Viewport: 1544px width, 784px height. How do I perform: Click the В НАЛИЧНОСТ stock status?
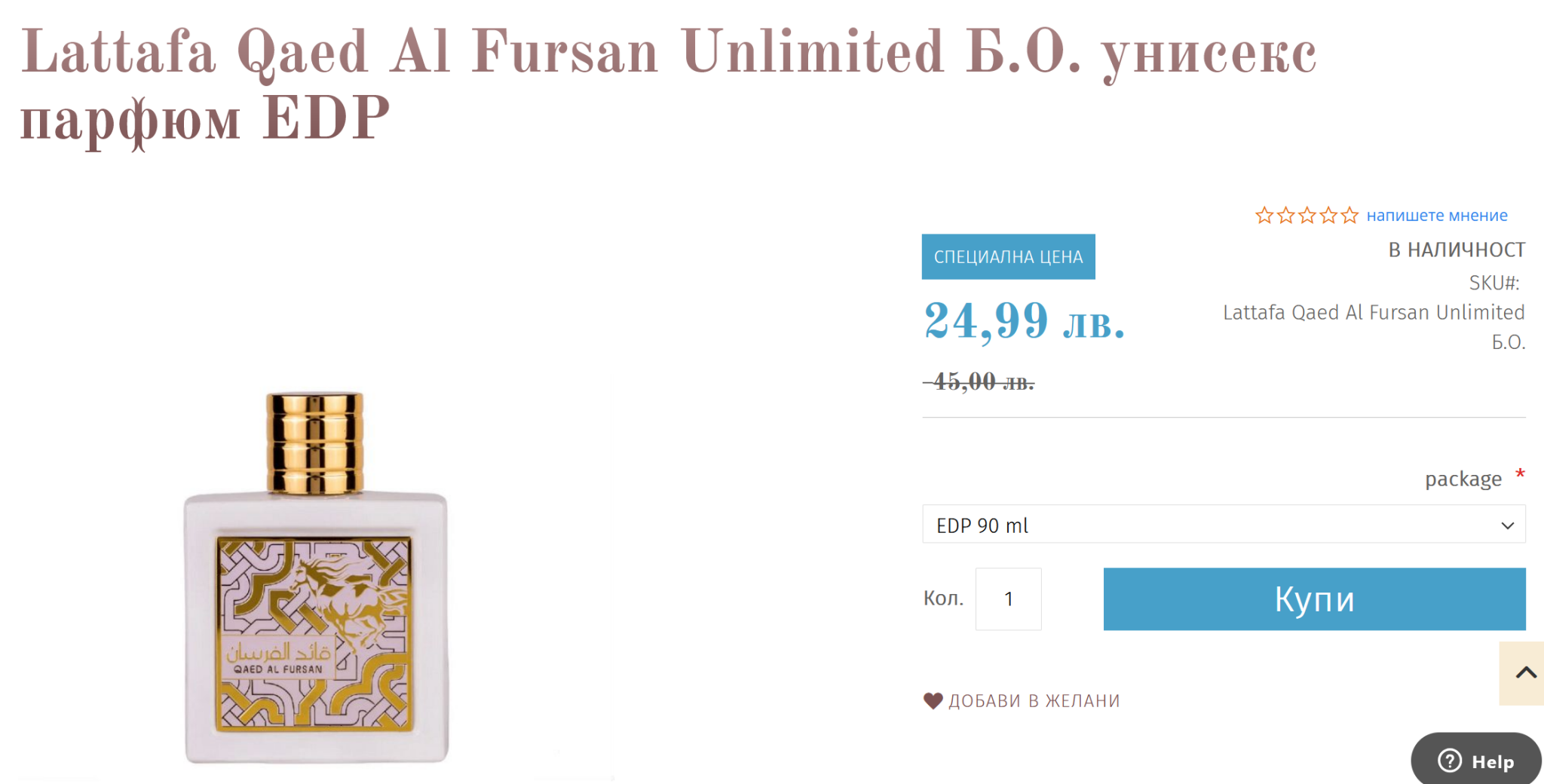[1457, 250]
